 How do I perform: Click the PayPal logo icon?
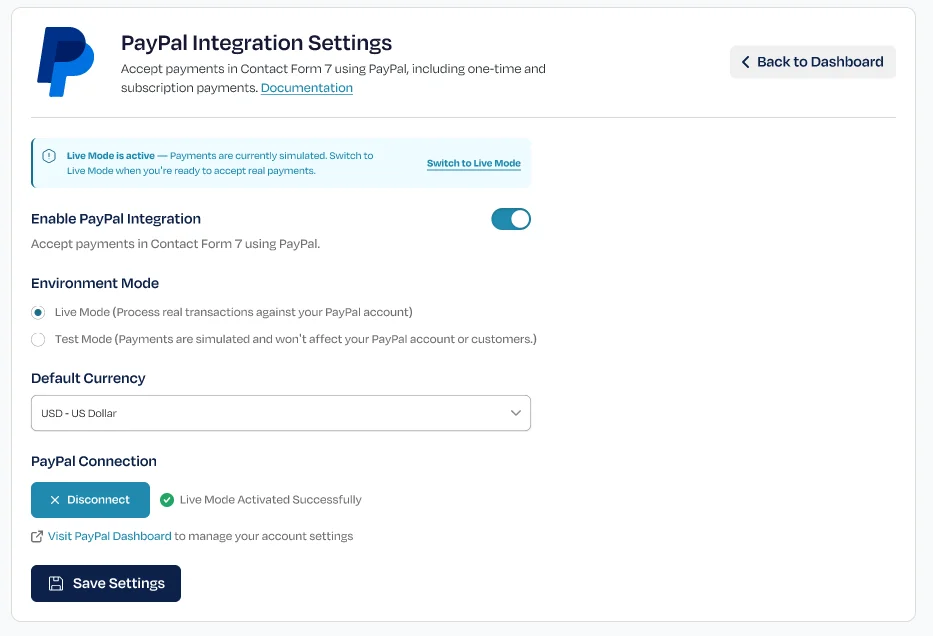(65, 61)
